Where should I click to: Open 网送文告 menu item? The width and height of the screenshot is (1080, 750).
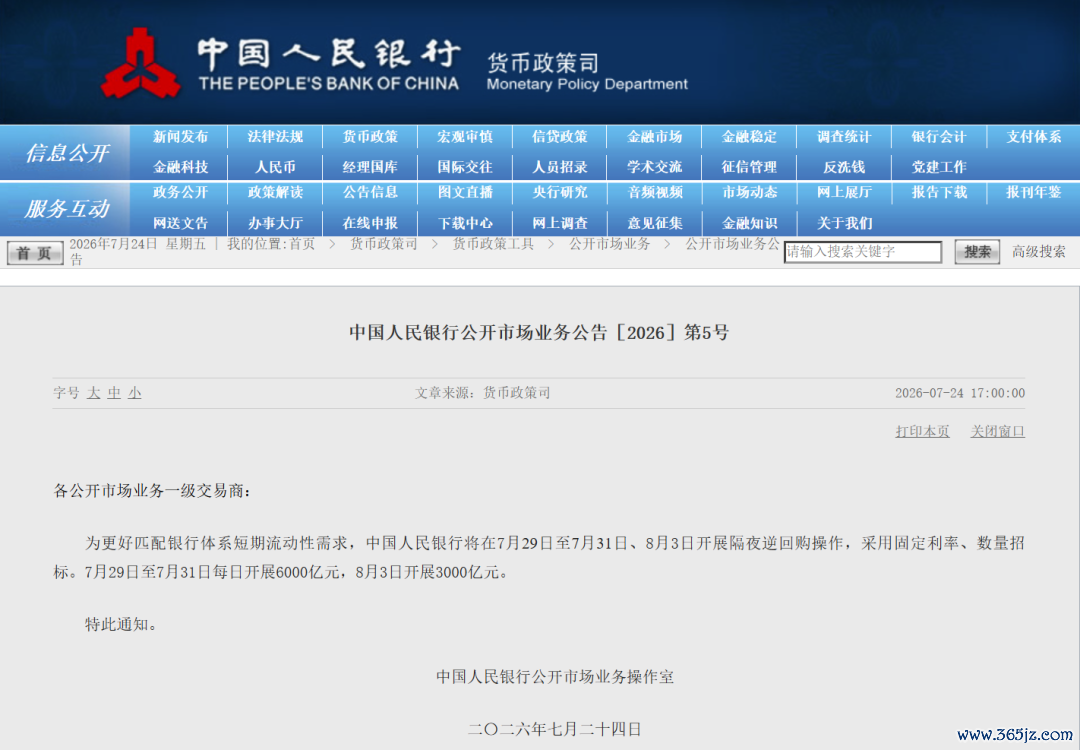[180, 224]
